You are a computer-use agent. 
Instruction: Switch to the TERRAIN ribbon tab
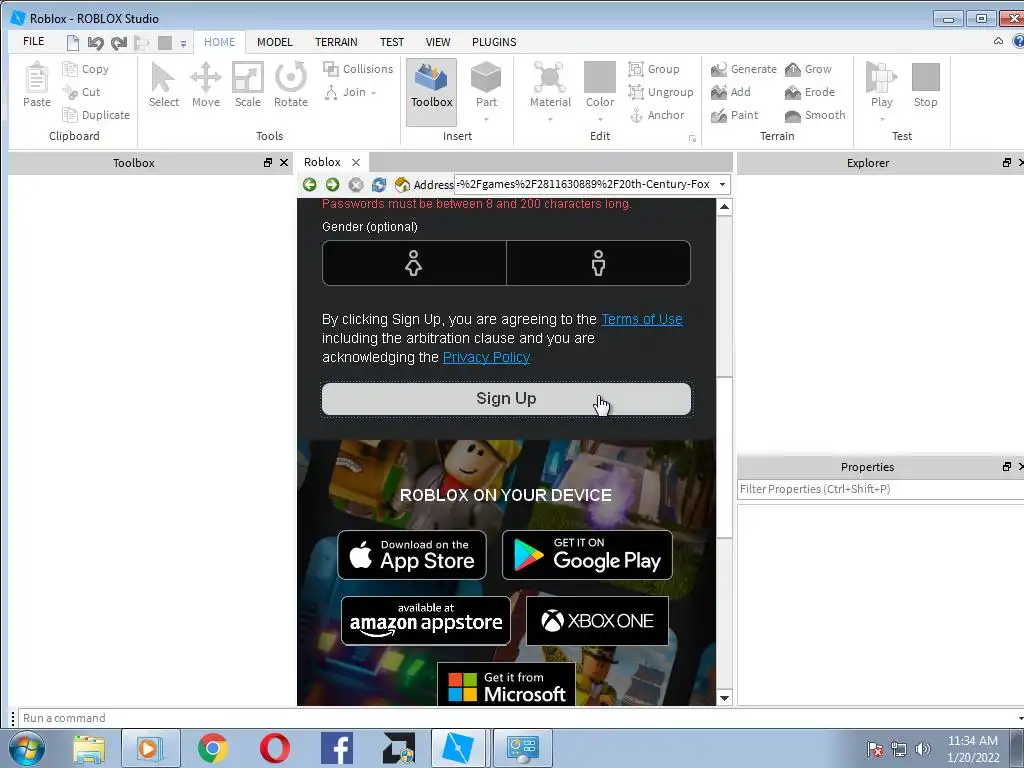(336, 42)
